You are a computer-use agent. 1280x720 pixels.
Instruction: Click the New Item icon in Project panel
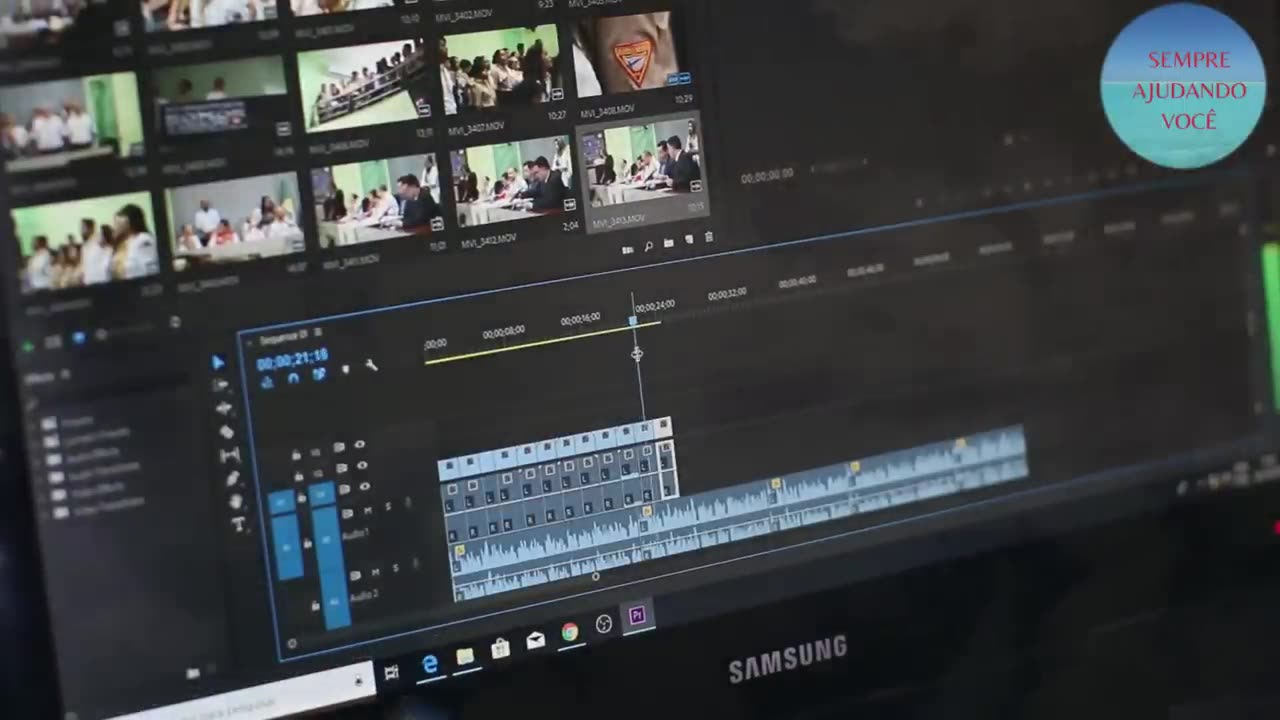688,239
